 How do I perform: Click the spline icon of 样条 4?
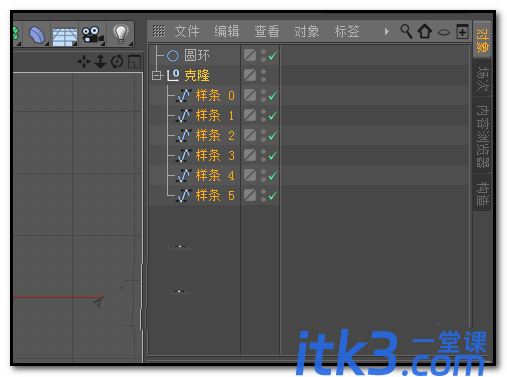(x=184, y=176)
